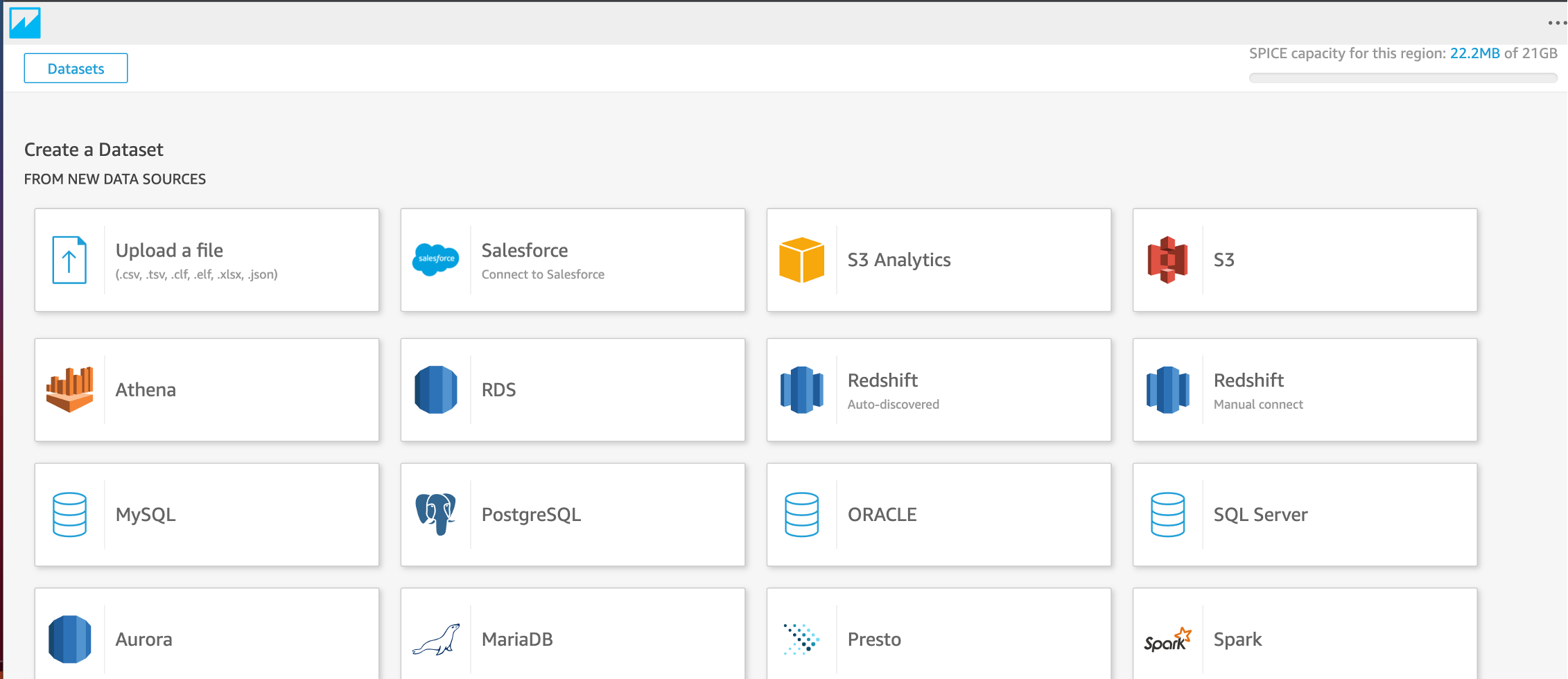Click the blue RDS icon
Viewport: 1568px width, 679px height.
pos(436,389)
